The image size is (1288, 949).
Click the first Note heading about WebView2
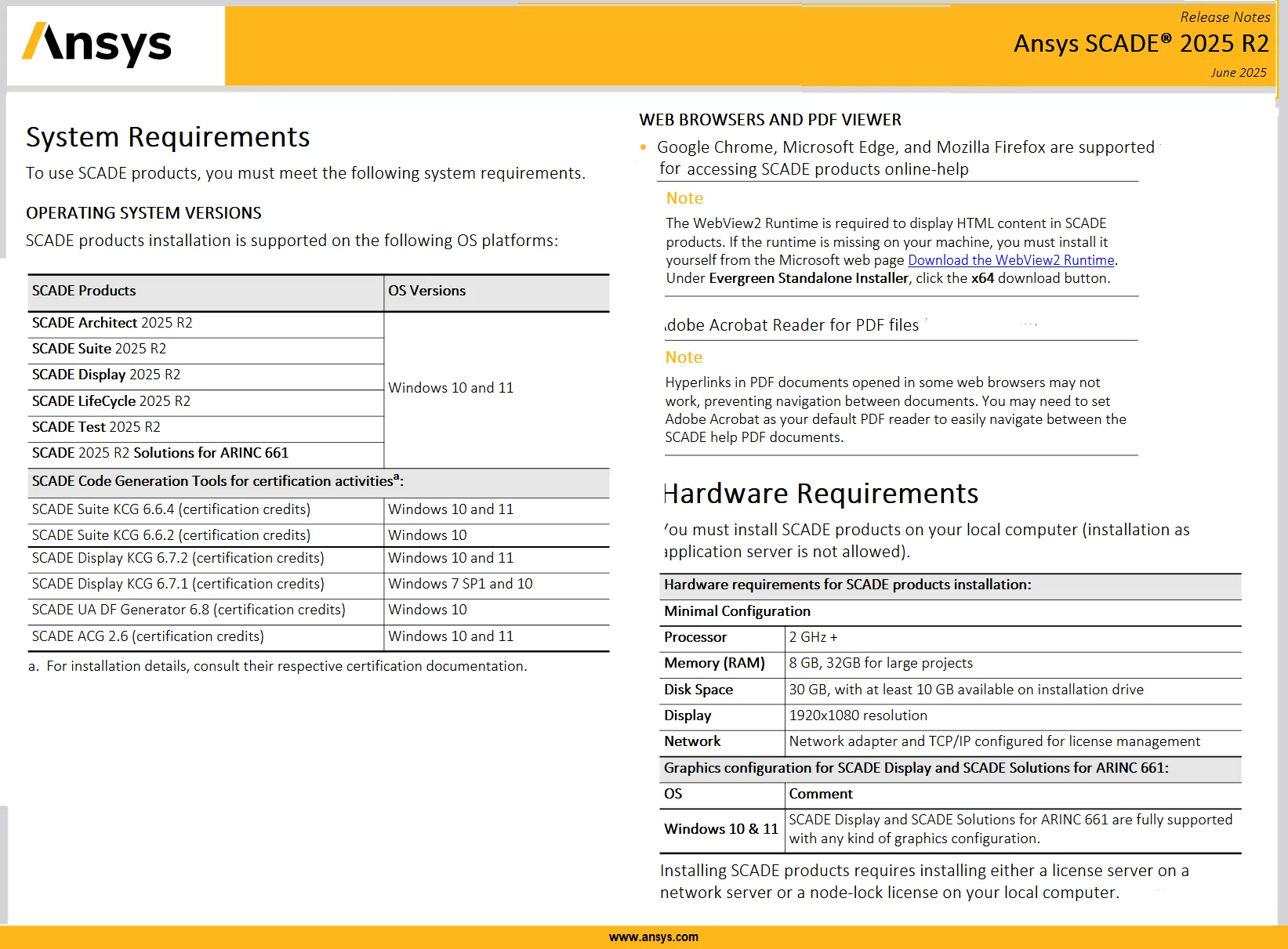coord(684,198)
